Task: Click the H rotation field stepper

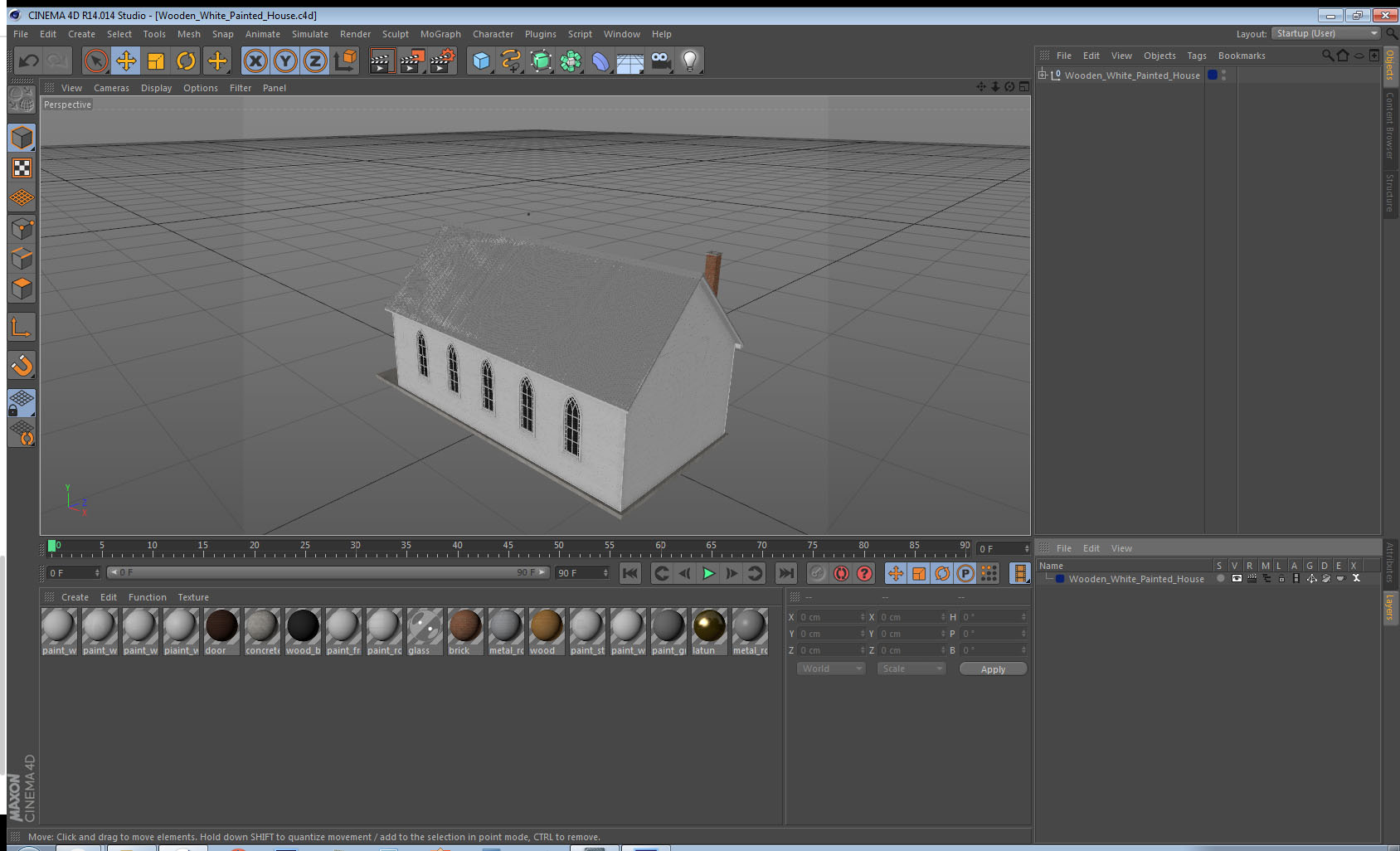Action: [1023, 617]
